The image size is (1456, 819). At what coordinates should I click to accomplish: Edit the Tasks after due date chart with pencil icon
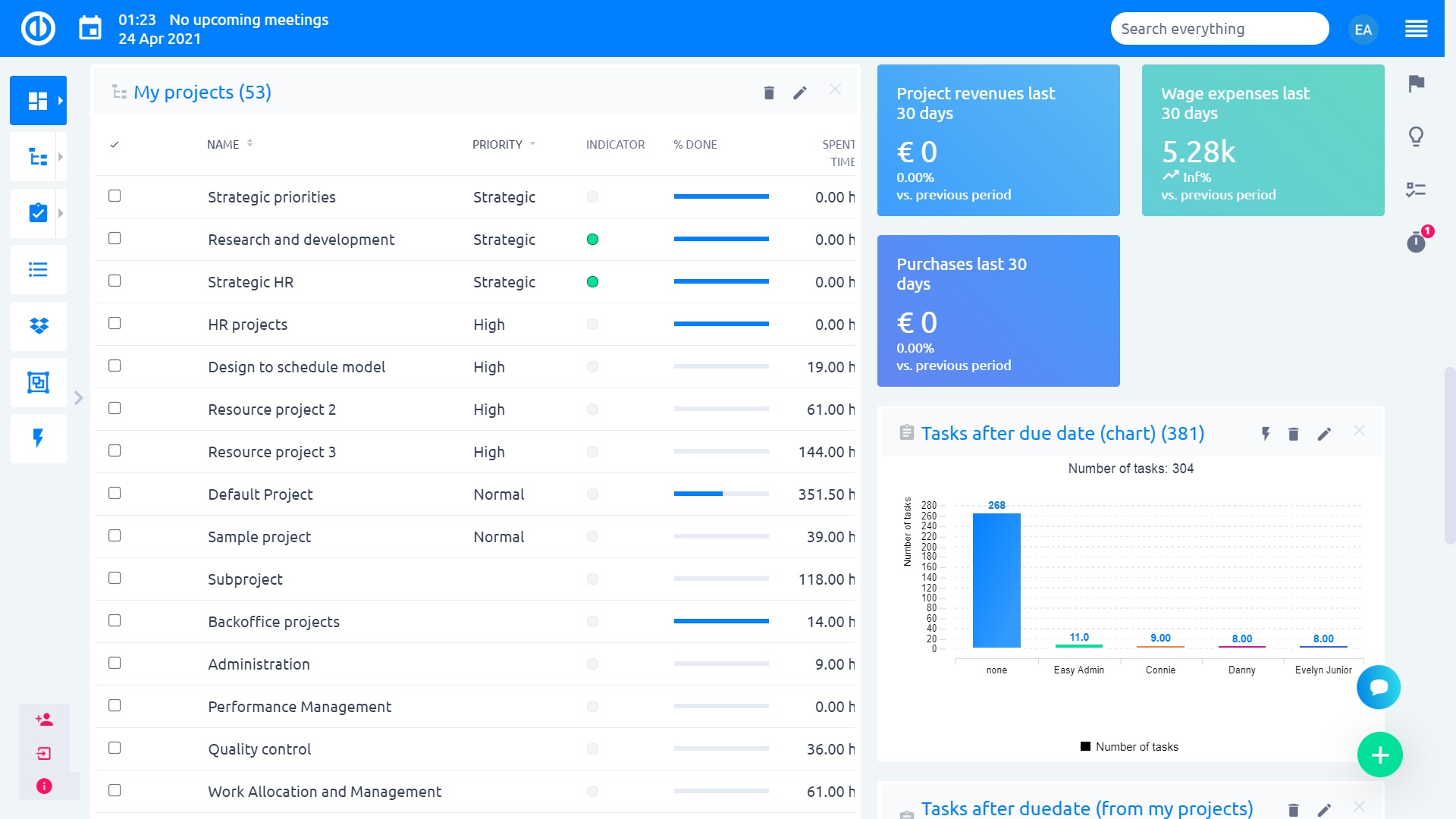click(x=1325, y=434)
